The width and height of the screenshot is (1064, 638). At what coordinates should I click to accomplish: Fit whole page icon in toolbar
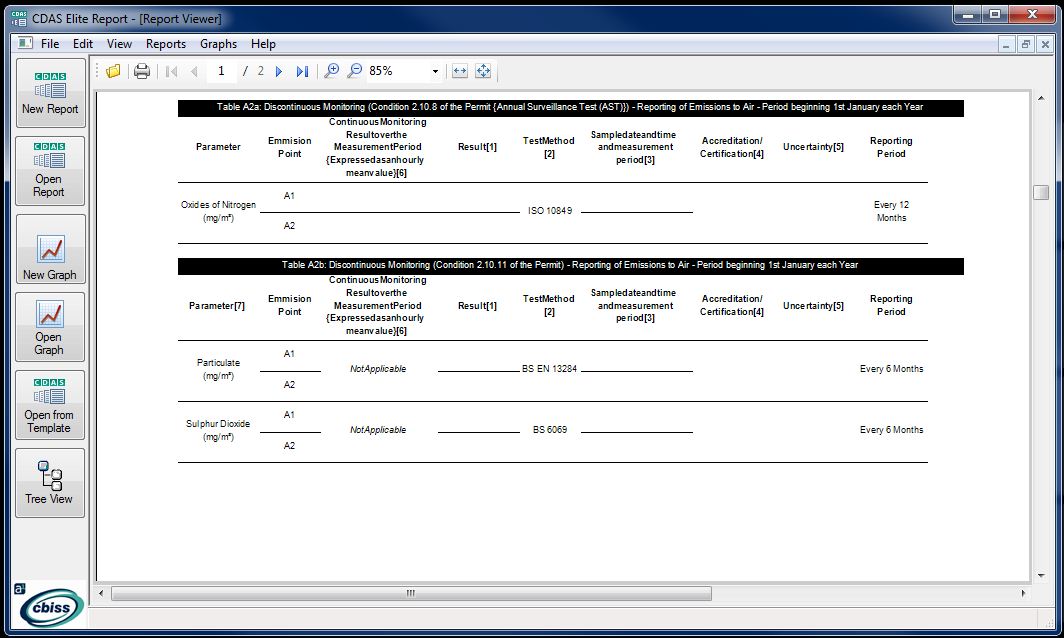pos(483,71)
